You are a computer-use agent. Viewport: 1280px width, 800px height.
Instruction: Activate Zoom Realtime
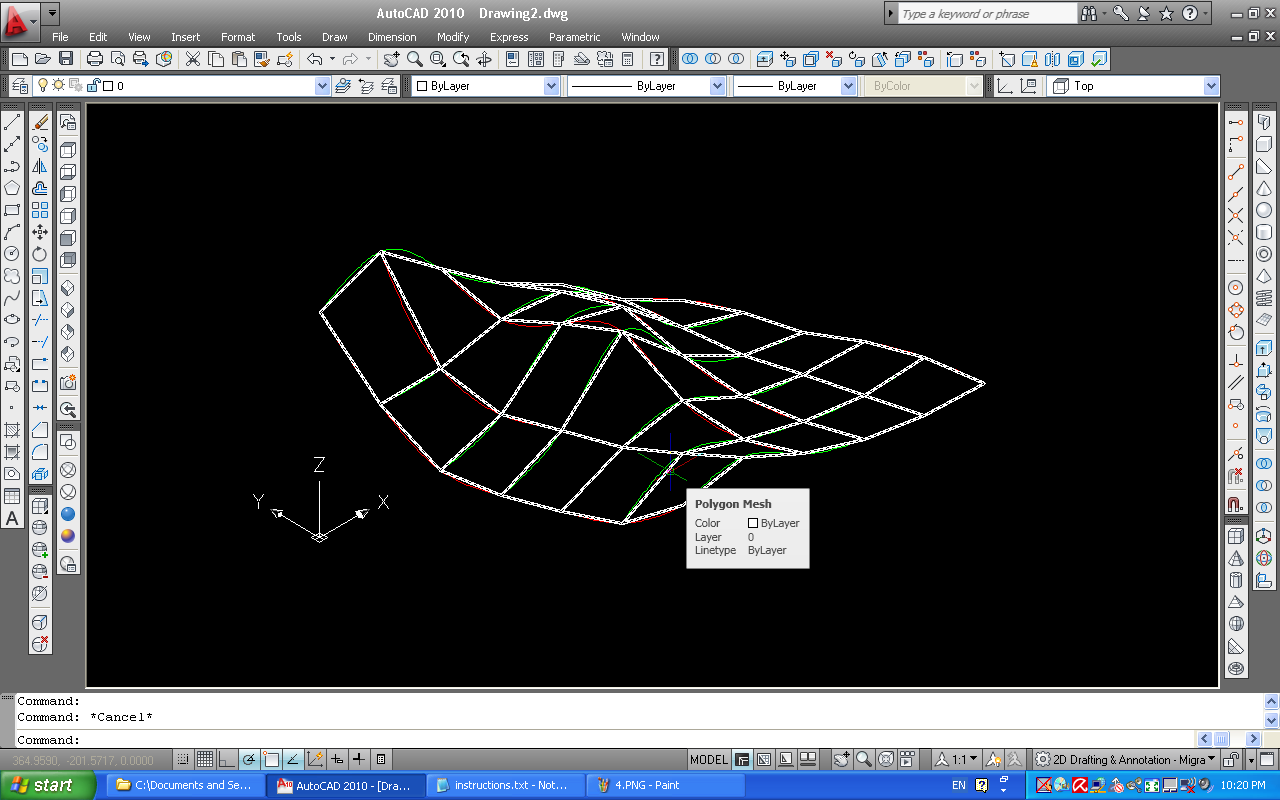coord(414,59)
